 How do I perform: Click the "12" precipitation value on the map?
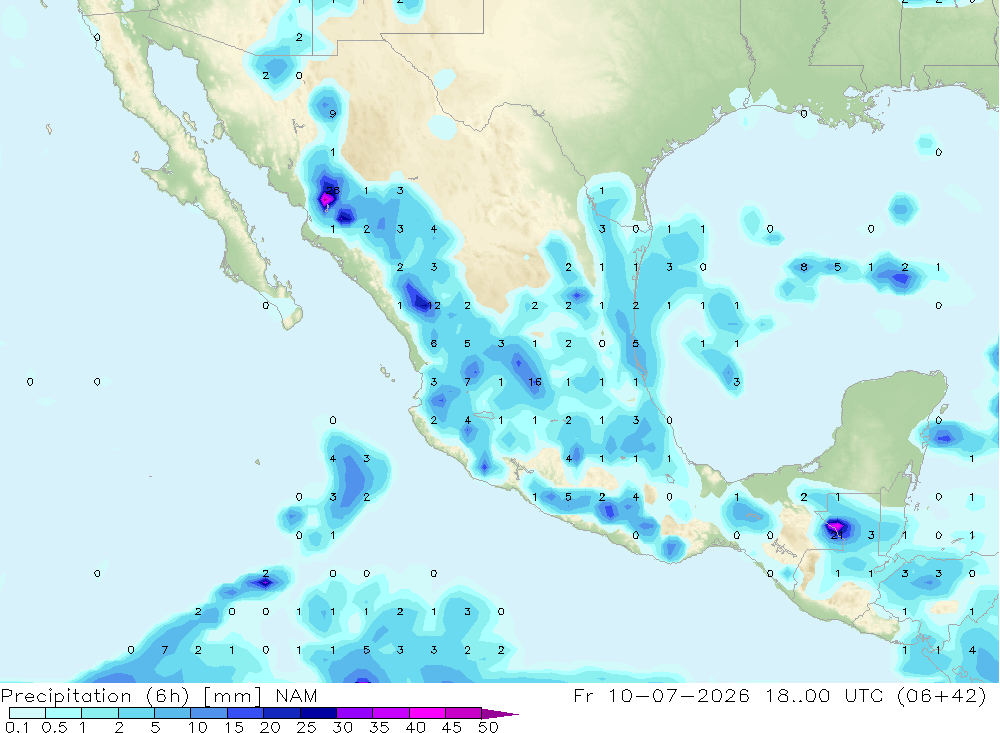pyautogui.click(x=434, y=306)
